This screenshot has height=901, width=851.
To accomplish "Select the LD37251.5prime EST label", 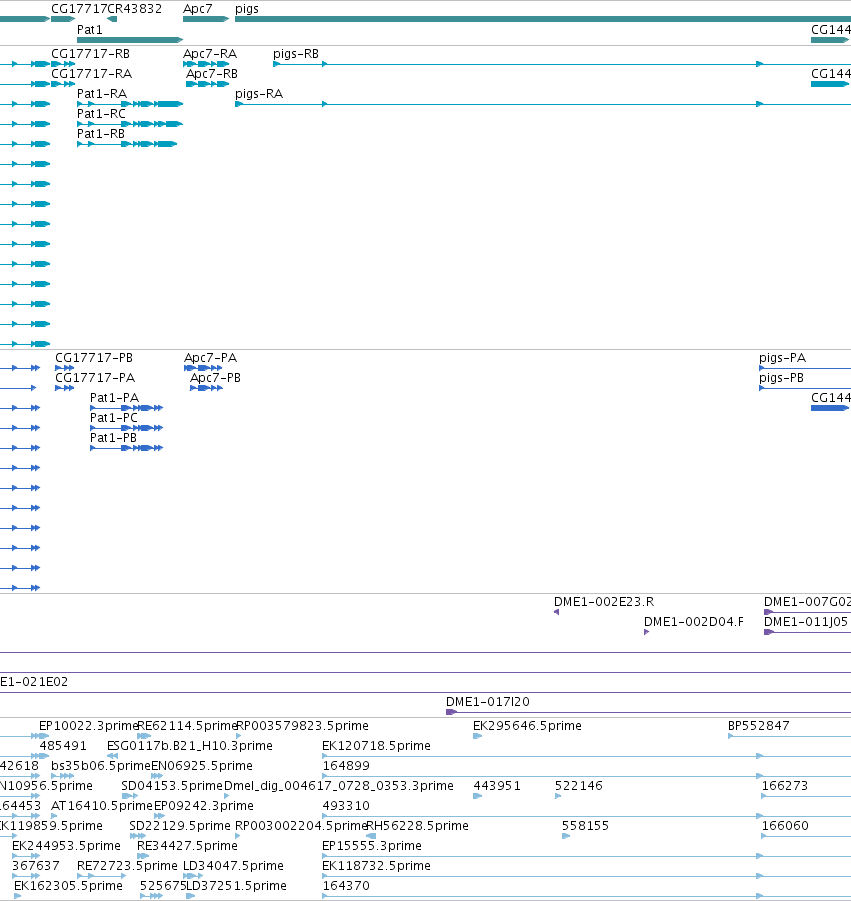I will point(236,885).
